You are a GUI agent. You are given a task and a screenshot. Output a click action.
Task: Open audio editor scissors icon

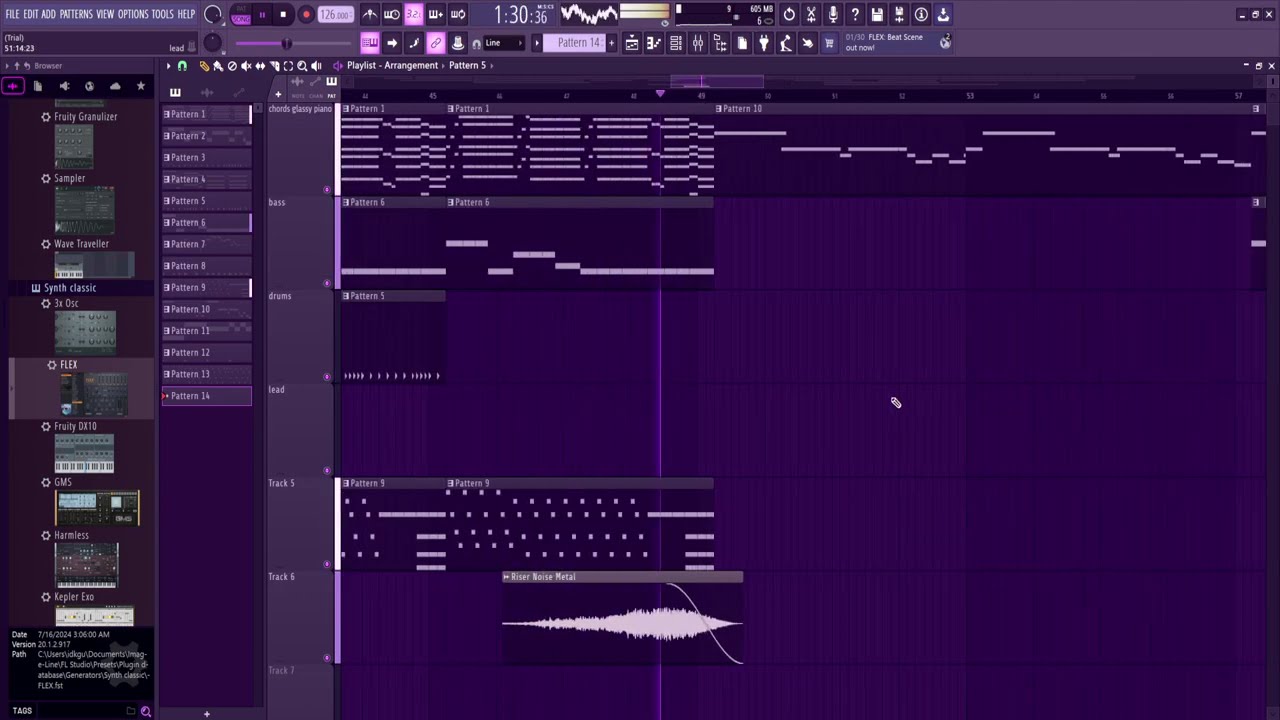coord(811,15)
